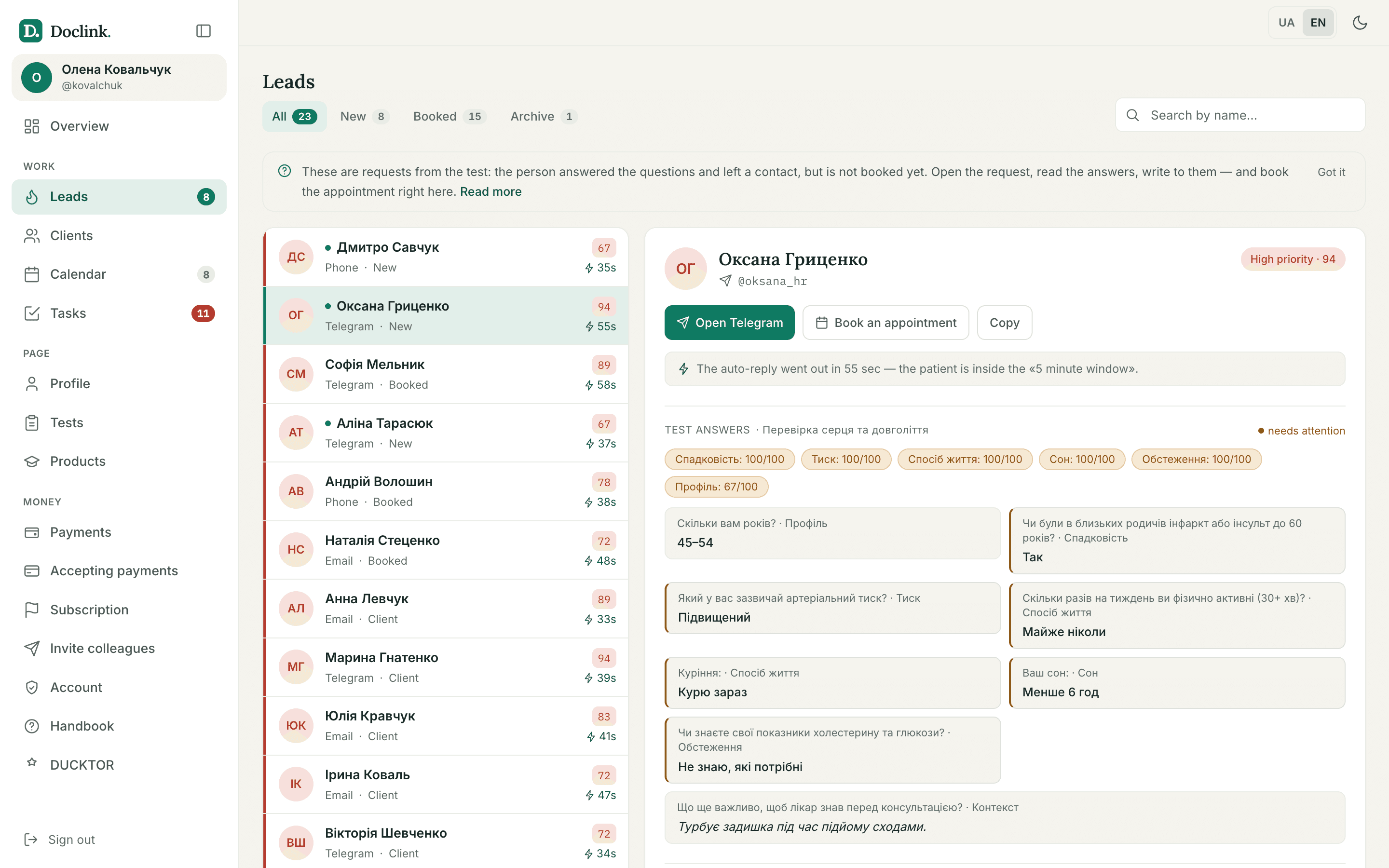Image resolution: width=1389 pixels, height=868 pixels.
Task: Dismiss hint with Got it
Action: pos(1331,172)
